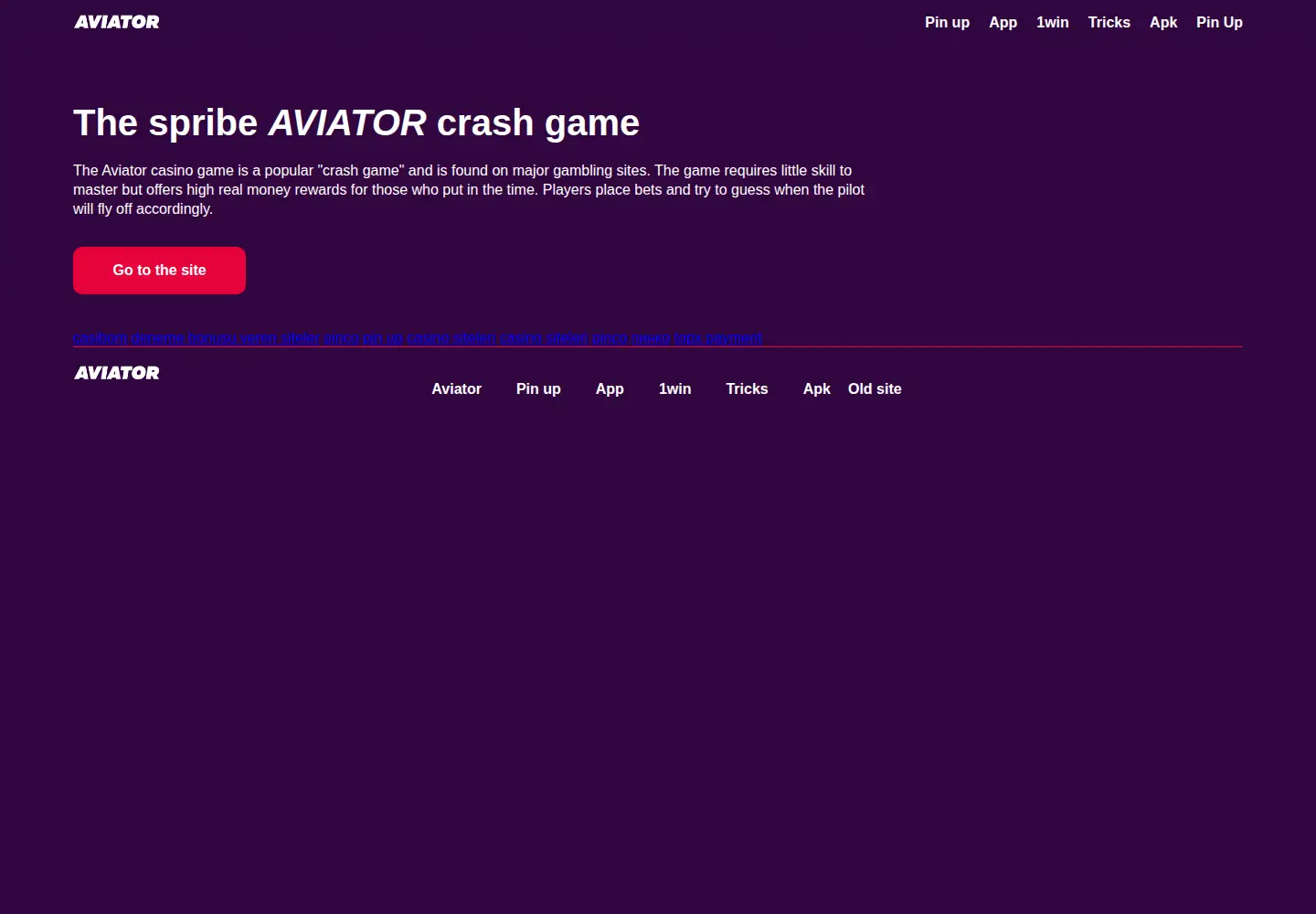Click the heading The spribe AVIATOR crash game
The width and height of the screenshot is (1316, 914).
(356, 122)
